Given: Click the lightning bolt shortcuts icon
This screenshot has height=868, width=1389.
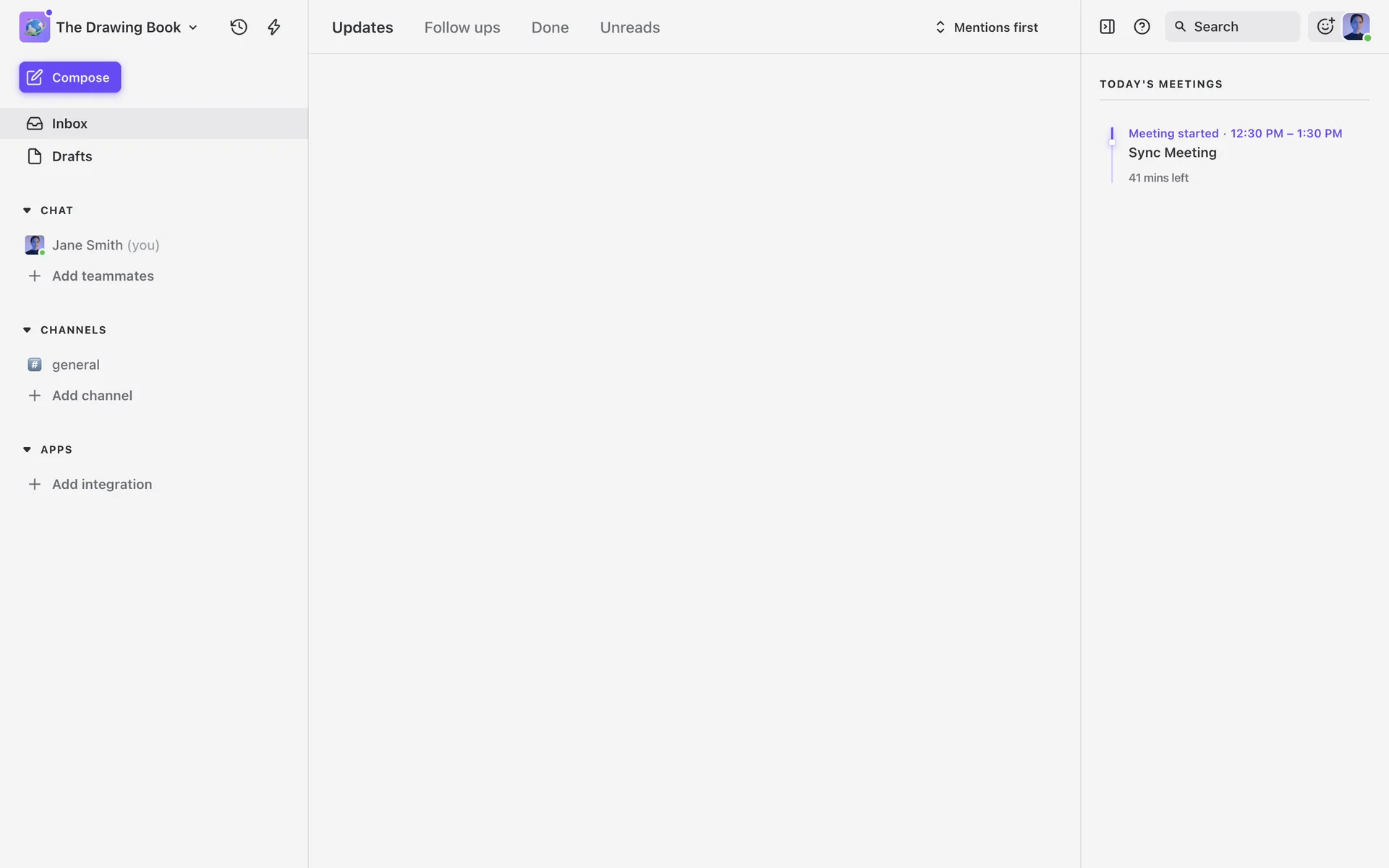Looking at the screenshot, I should [273, 27].
